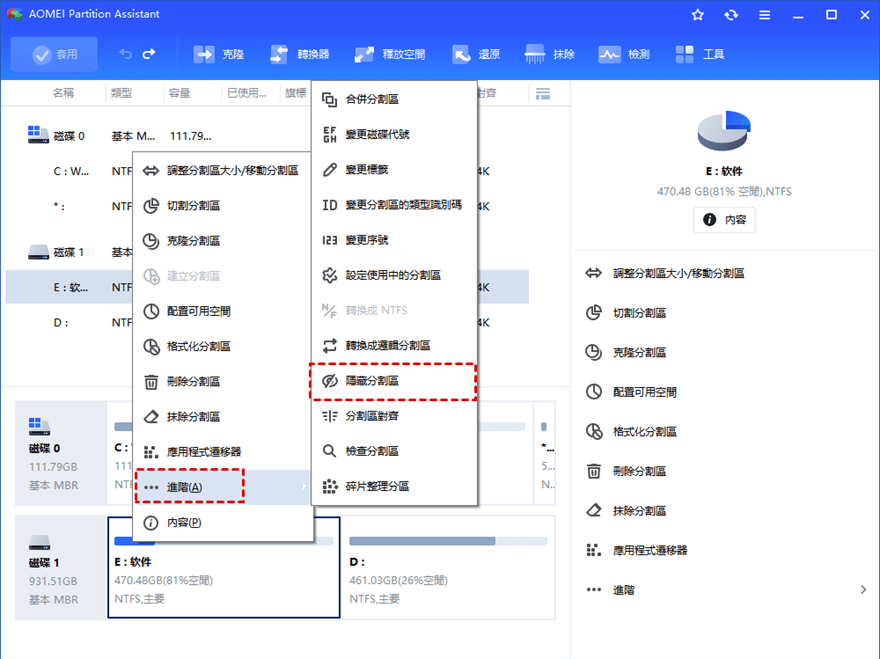This screenshot has height=659, width=880.
Task: Click the 內容 button under E: pie chart
Action: pyautogui.click(x=724, y=219)
